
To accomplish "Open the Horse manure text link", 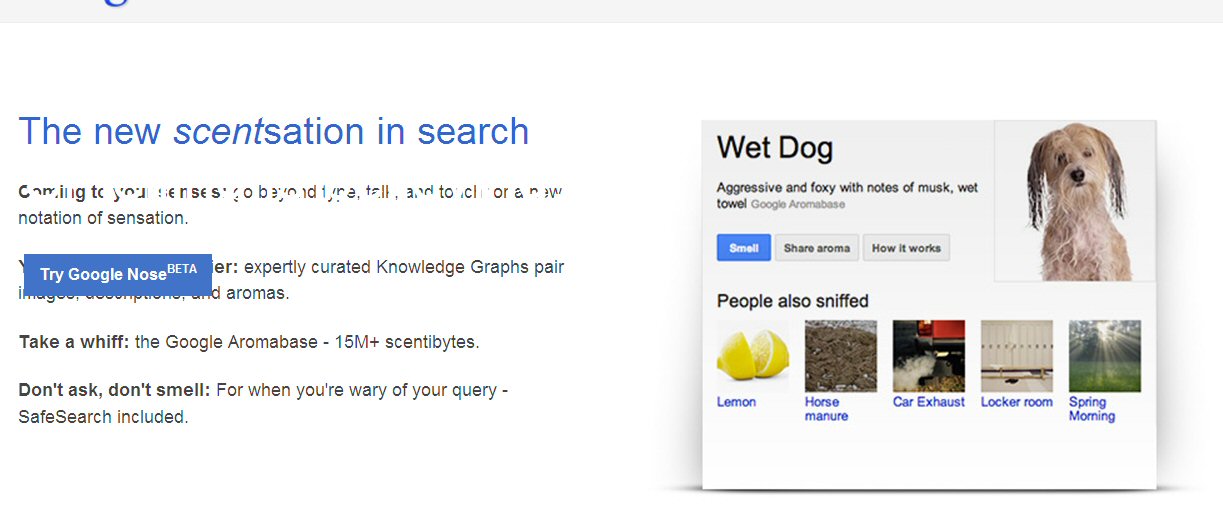I will 826,409.
